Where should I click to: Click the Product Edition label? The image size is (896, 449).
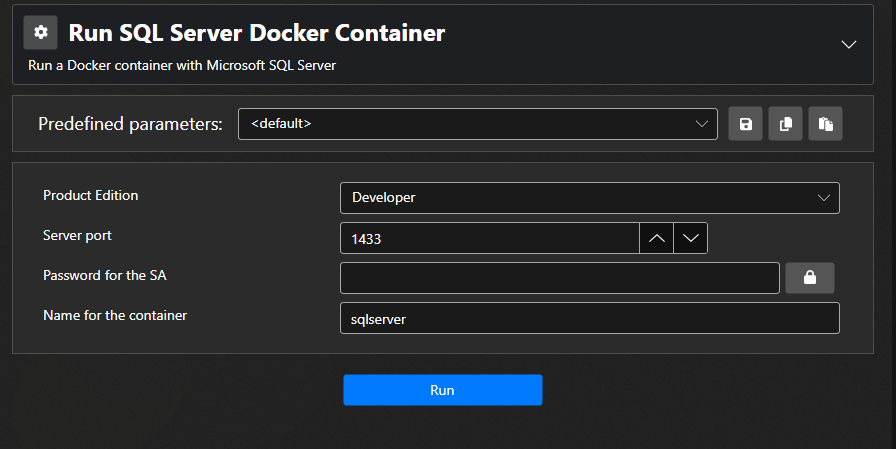click(x=91, y=195)
